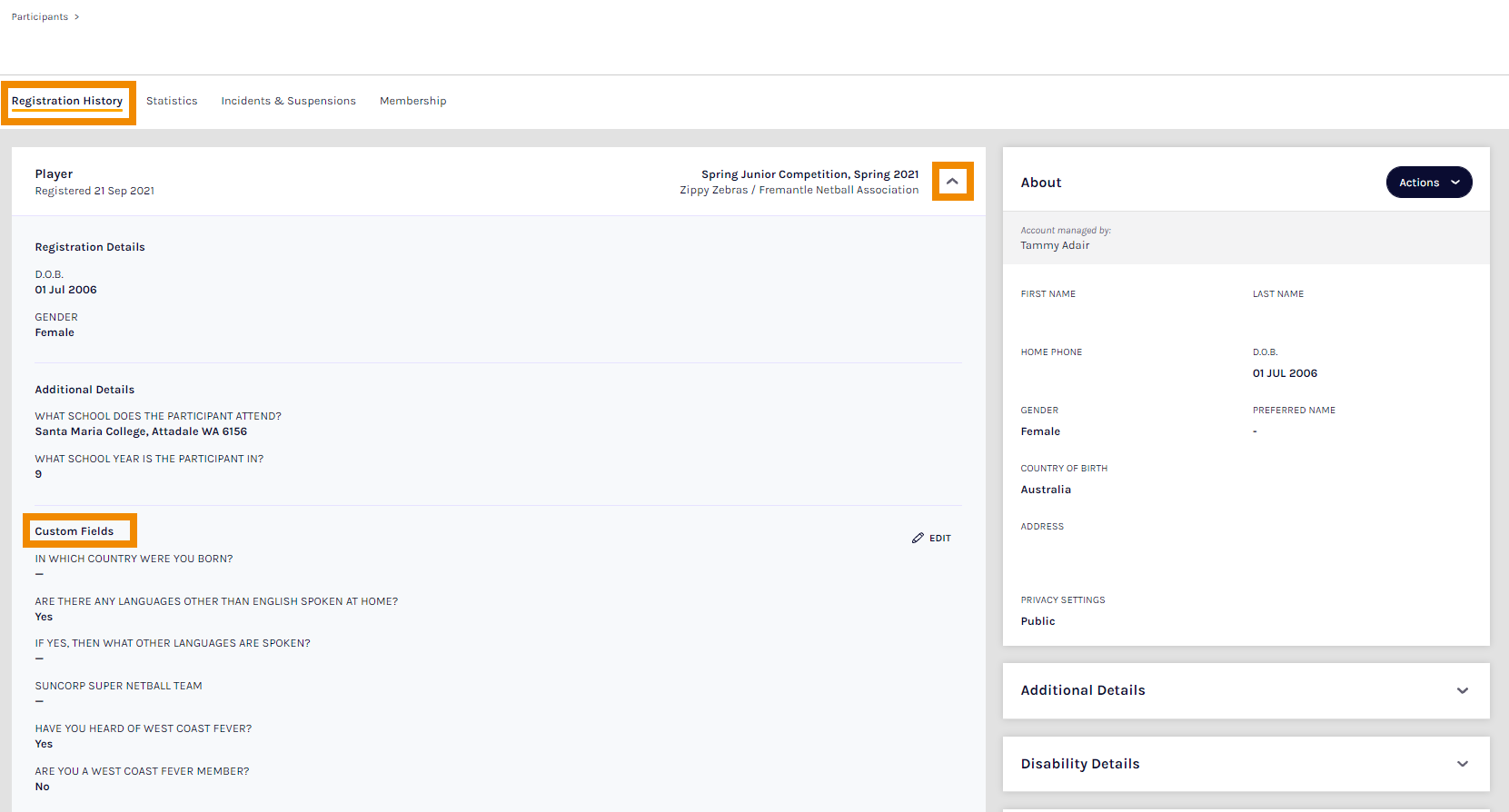Screen dimensions: 1509x812
Task: Go to the Membership tab
Action: tap(412, 101)
